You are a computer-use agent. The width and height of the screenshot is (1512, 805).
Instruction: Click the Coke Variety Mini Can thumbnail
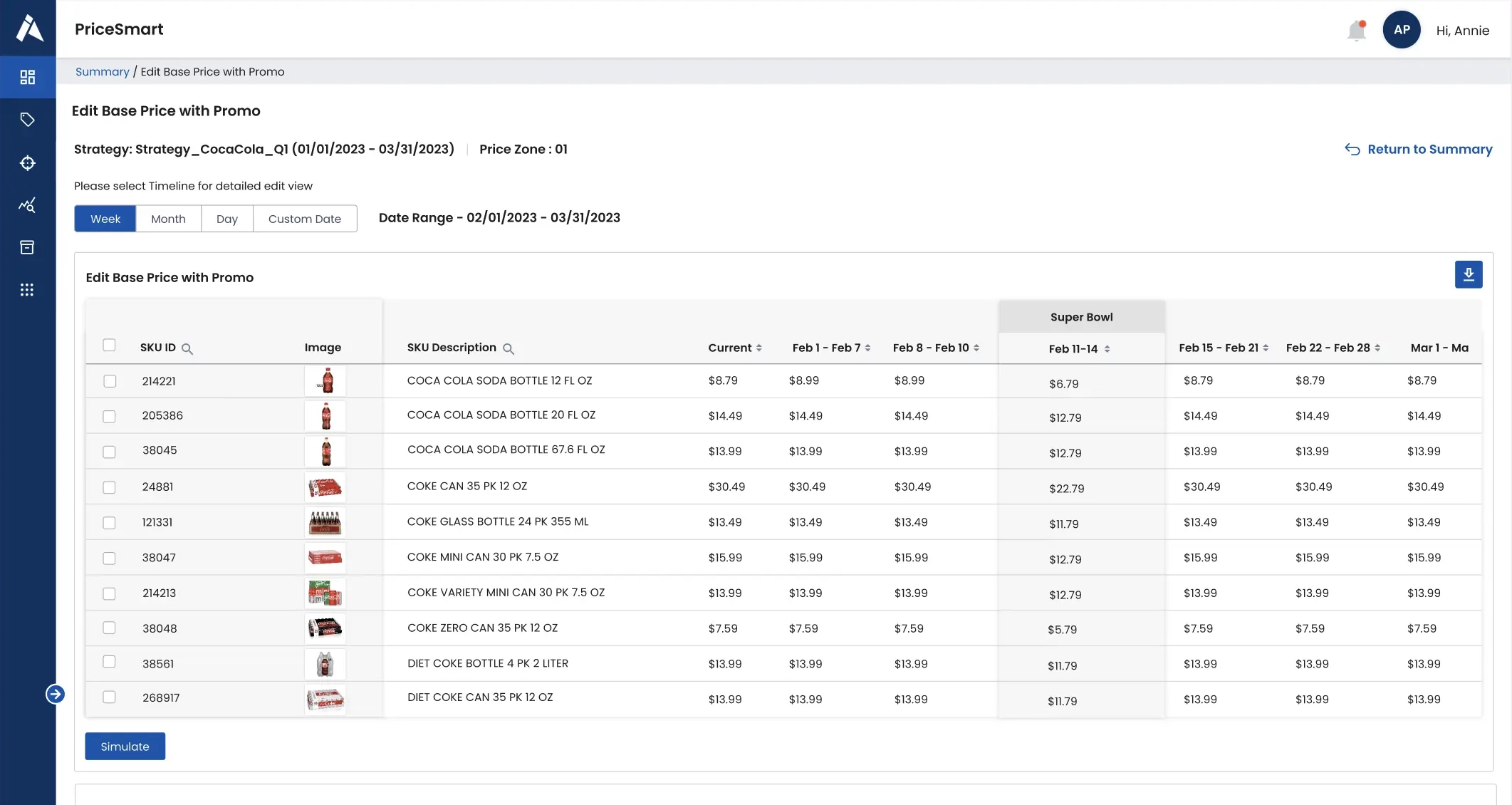click(x=325, y=593)
